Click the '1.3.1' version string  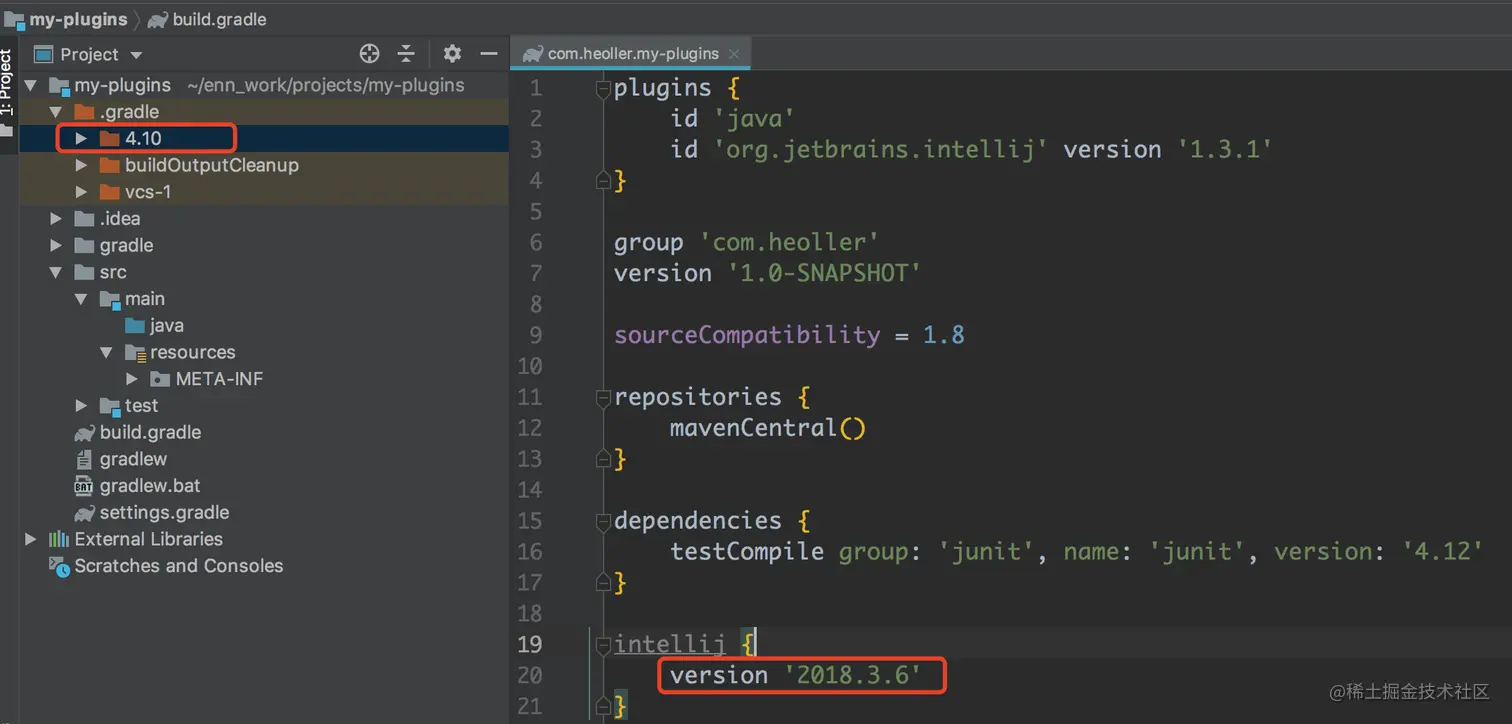click(x=1224, y=150)
